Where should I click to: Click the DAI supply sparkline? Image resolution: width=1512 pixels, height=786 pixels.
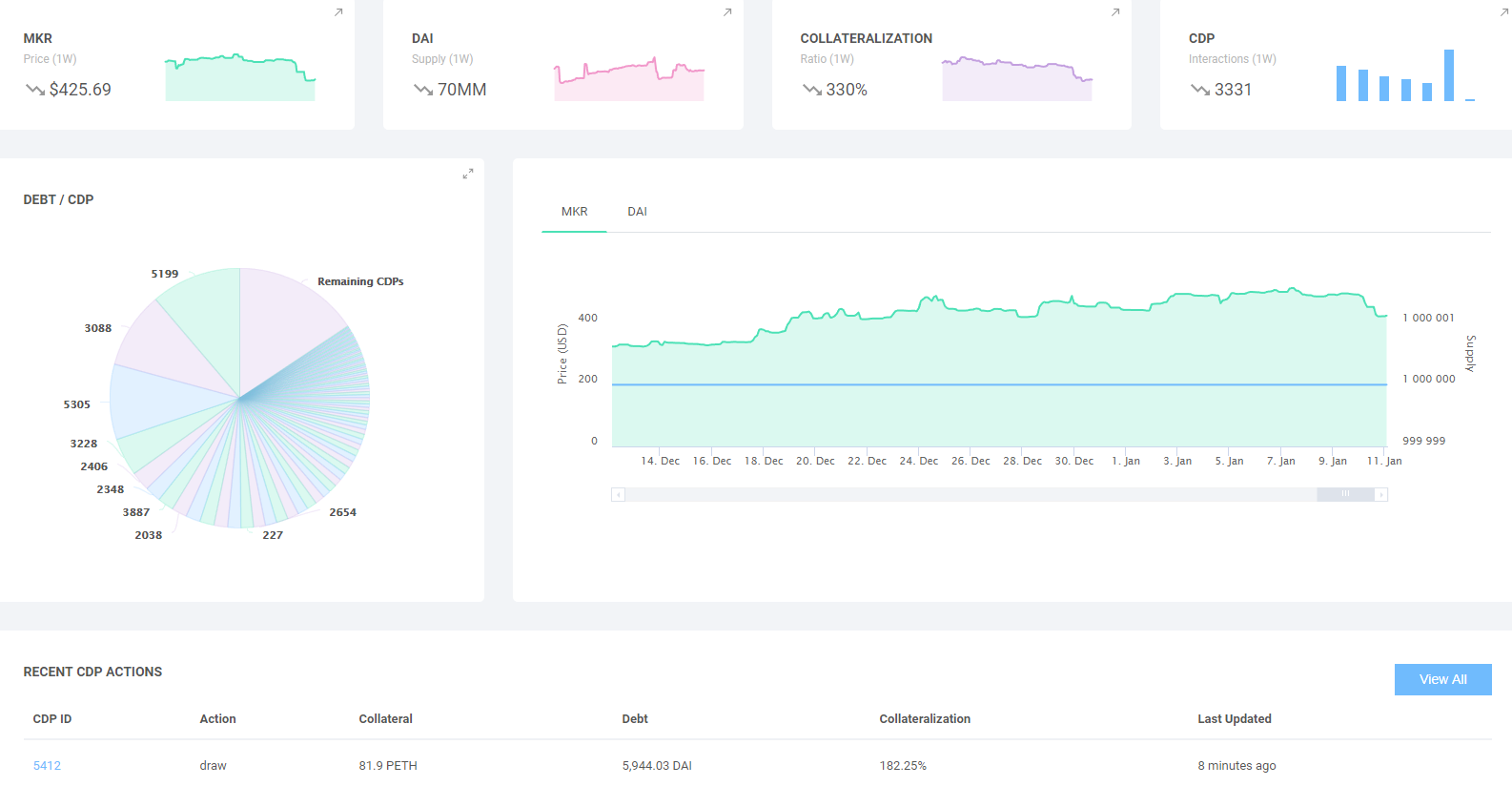pos(629,78)
